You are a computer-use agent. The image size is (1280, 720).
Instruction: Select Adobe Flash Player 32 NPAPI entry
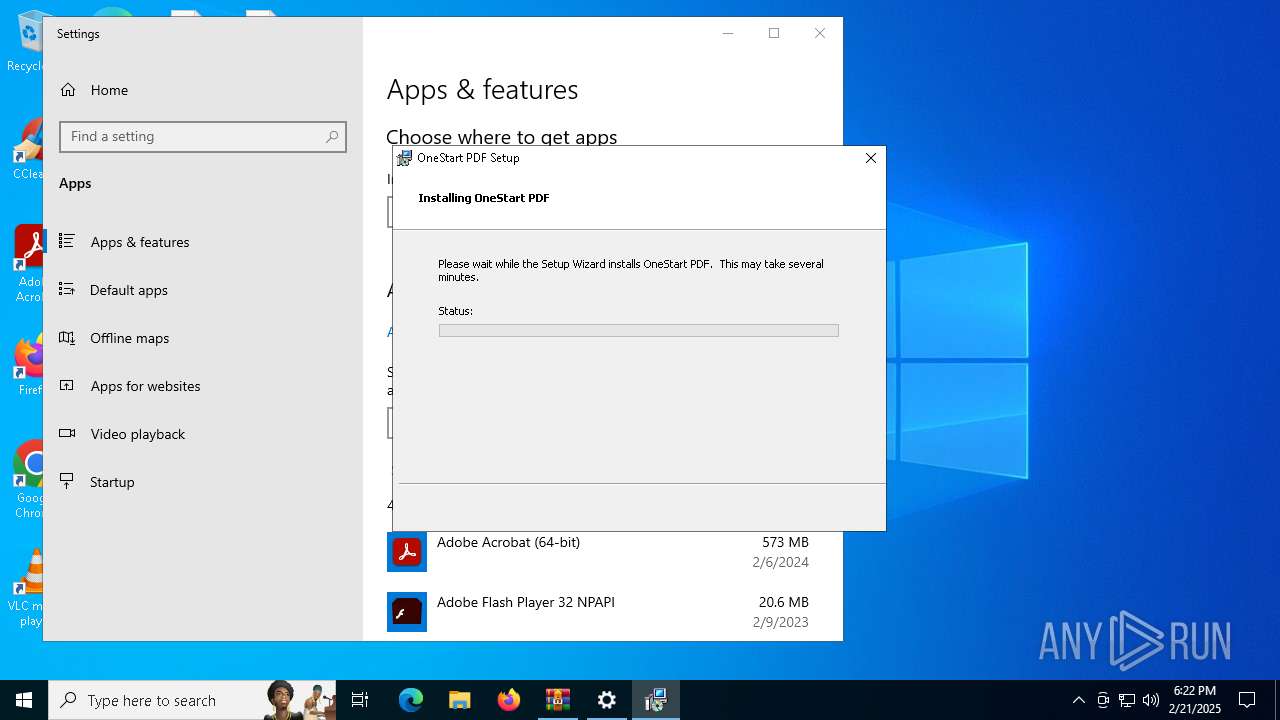[598, 612]
